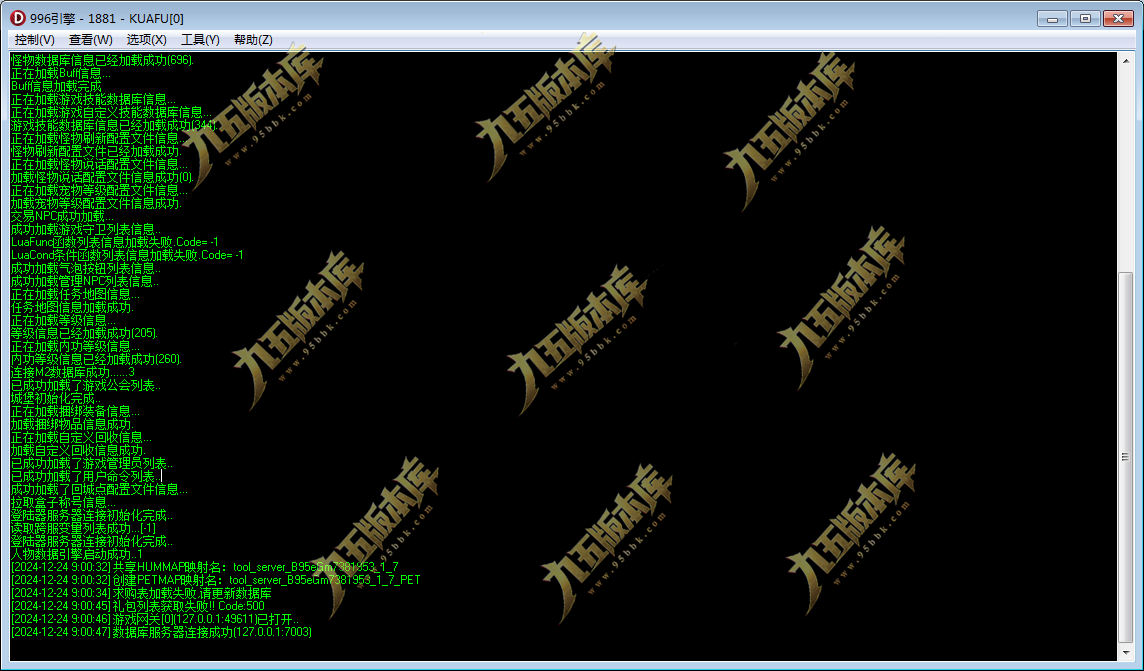
Task: Click log line containing '创建PETMAP映射名'
Action: click(x=215, y=581)
